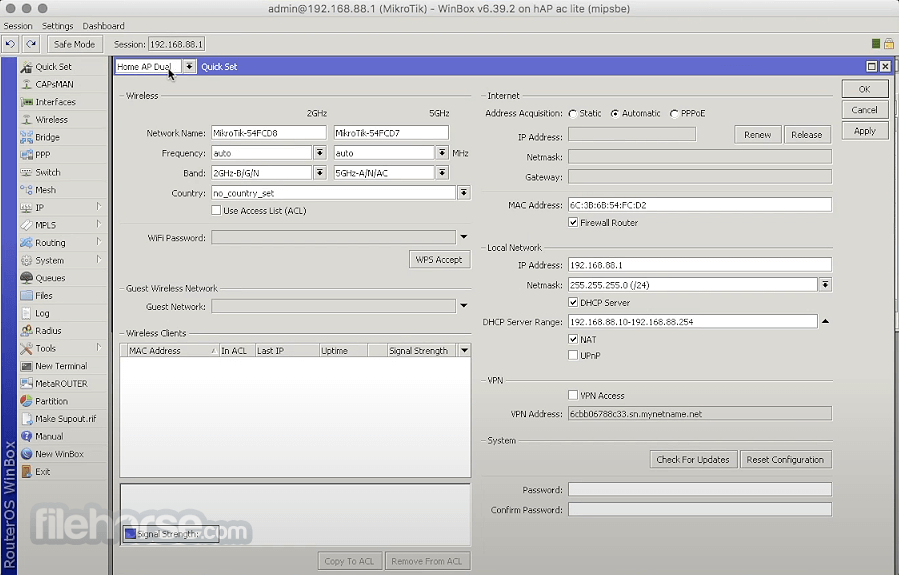Open the Bridge sidebar icon

click(26, 137)
